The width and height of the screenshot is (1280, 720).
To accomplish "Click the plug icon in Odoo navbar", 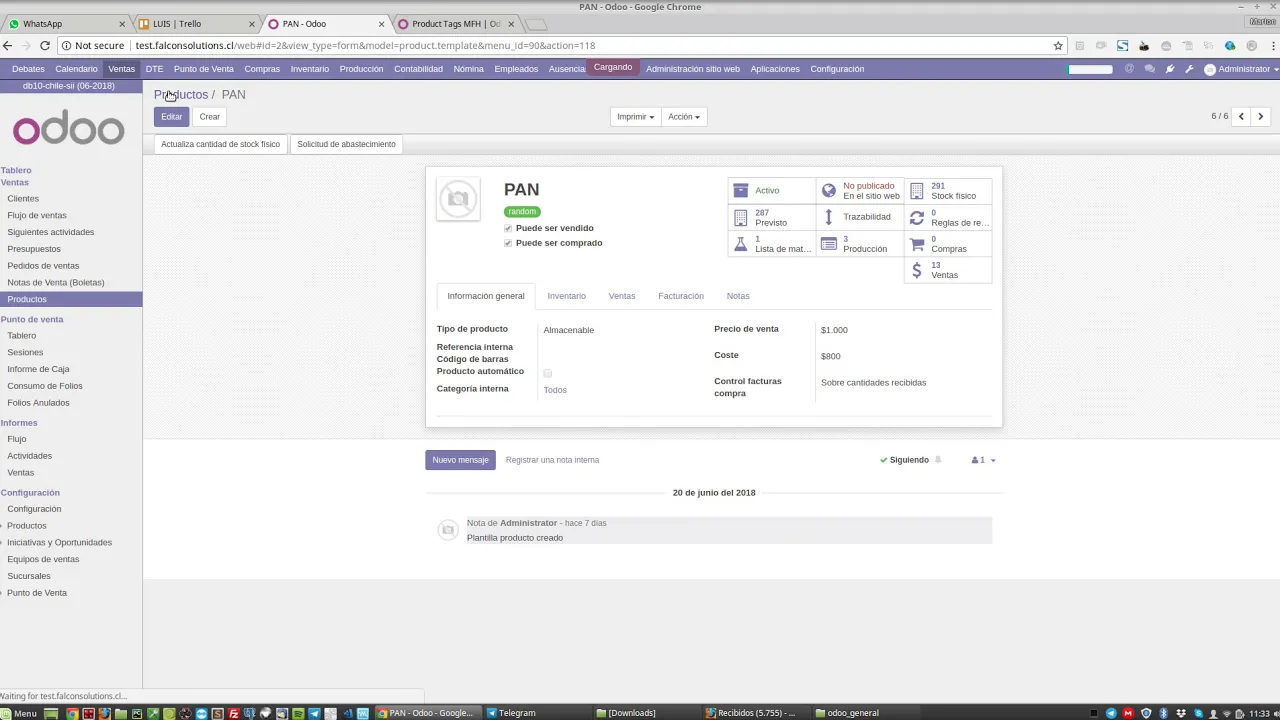I will click(x=1169, y=69).
